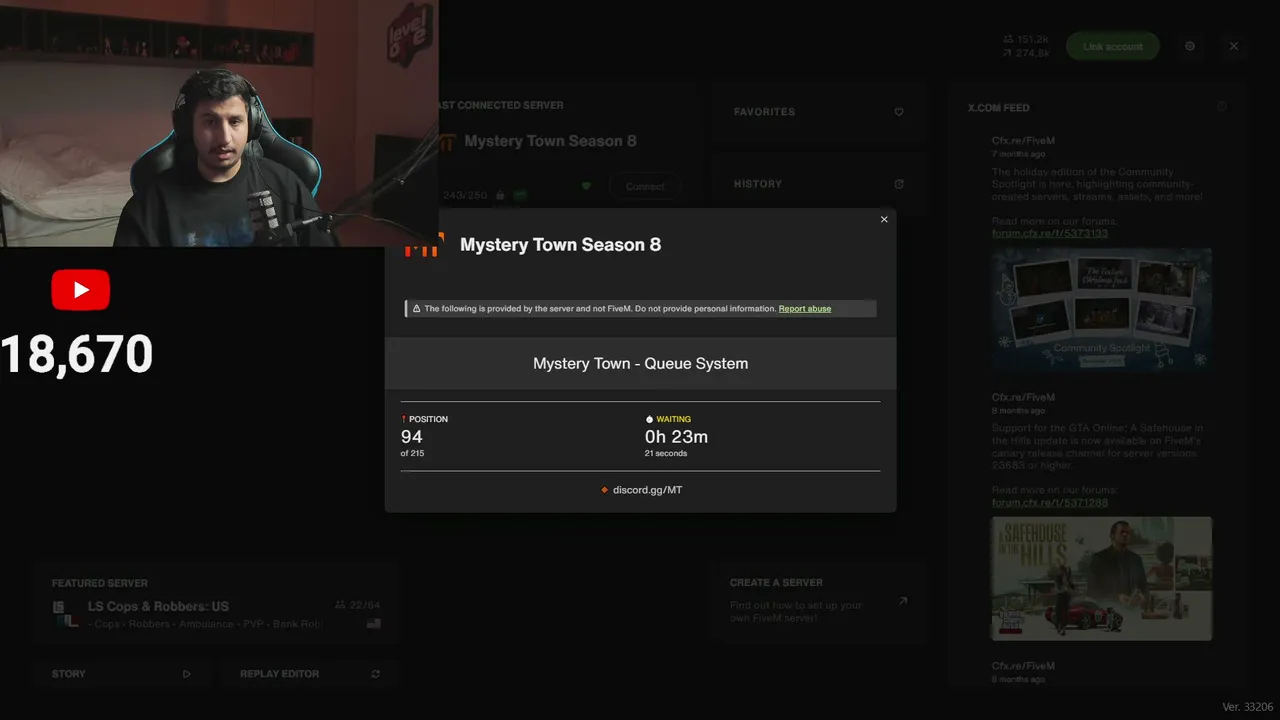Click the Mystery Town logo in dialog
1280x720 pixels.
click(423, 245)
